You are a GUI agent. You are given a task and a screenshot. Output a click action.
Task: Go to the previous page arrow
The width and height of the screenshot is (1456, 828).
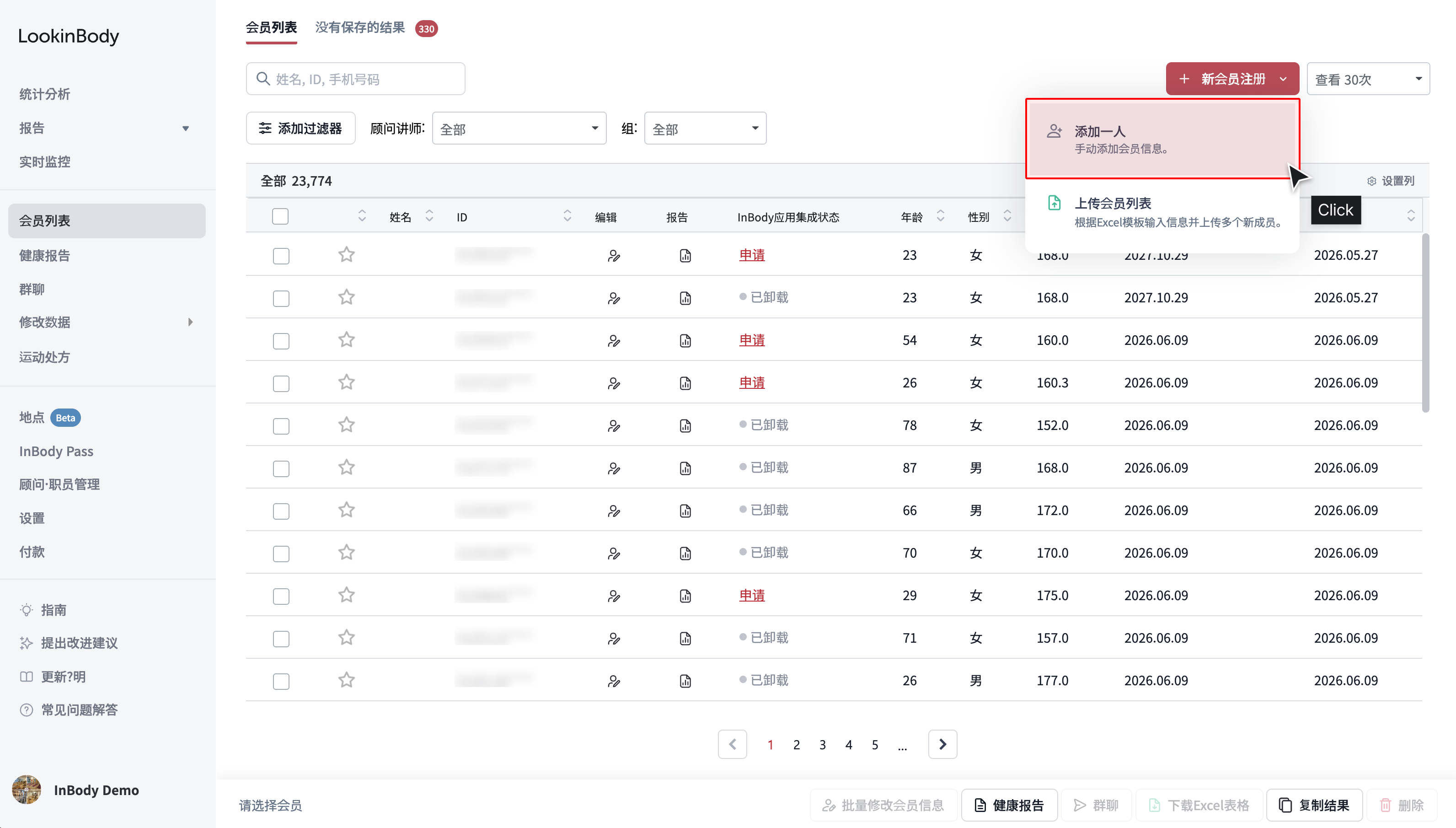[733, 744]
